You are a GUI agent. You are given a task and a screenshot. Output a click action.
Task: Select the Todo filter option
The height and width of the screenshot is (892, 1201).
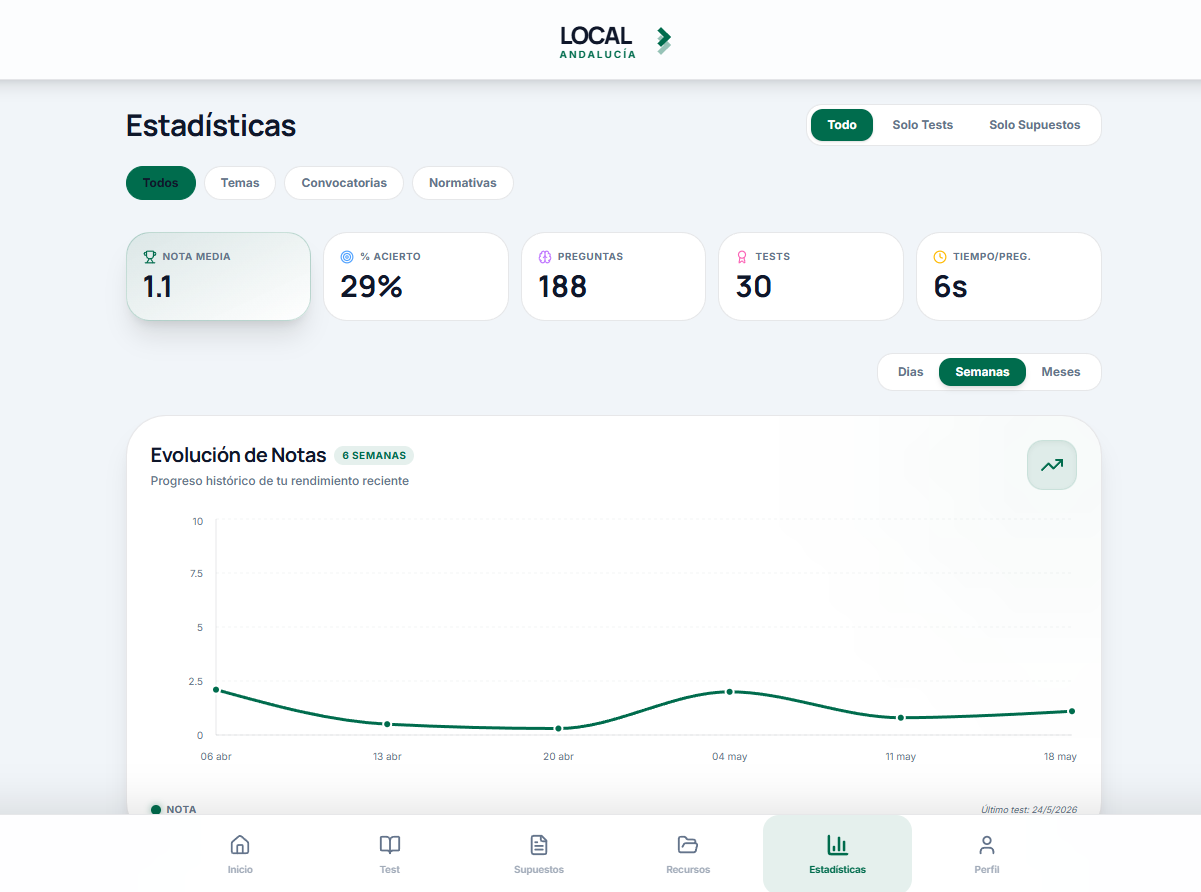842,125
